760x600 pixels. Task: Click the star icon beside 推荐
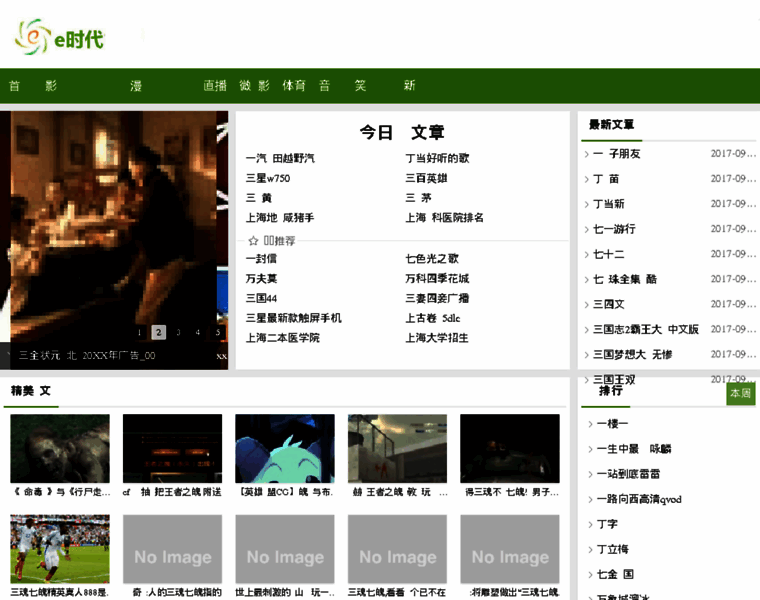[253, 241]
